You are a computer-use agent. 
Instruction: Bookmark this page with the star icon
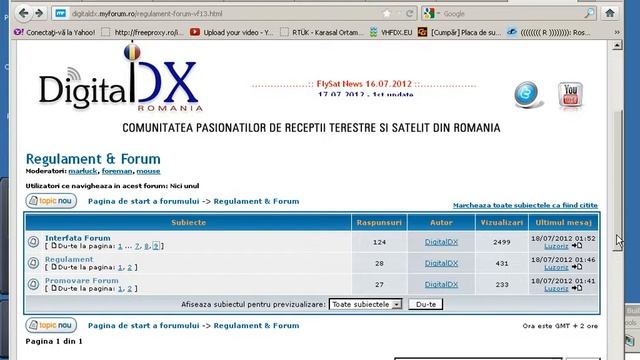[387, 13]
